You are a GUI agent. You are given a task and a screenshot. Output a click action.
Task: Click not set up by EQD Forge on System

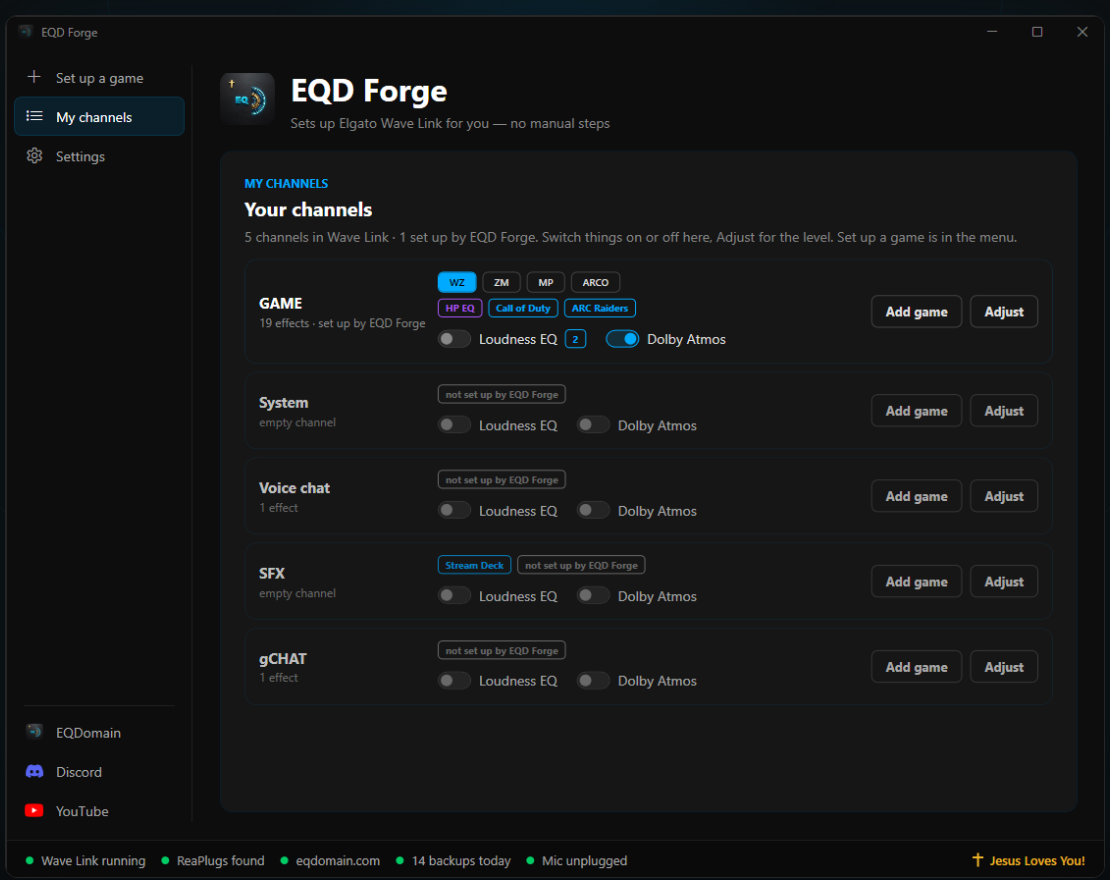pyautogui.click(x=502, y=394)
